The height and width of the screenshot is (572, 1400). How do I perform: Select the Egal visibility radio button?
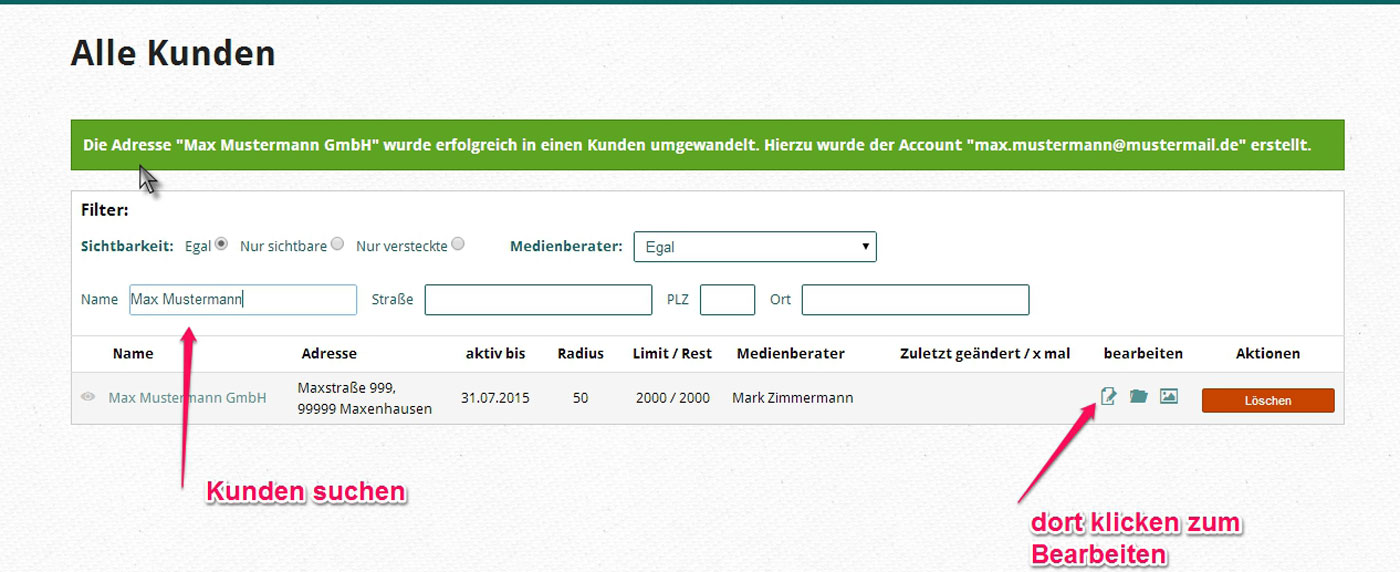[221, 243]
